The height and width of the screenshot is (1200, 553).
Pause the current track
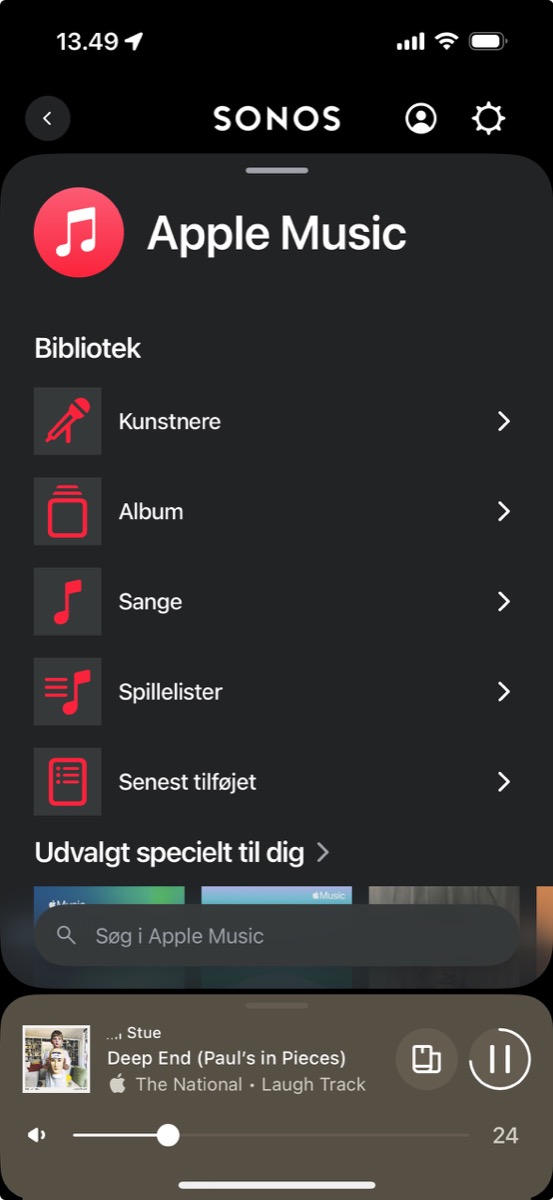(x=500, y=1058)
